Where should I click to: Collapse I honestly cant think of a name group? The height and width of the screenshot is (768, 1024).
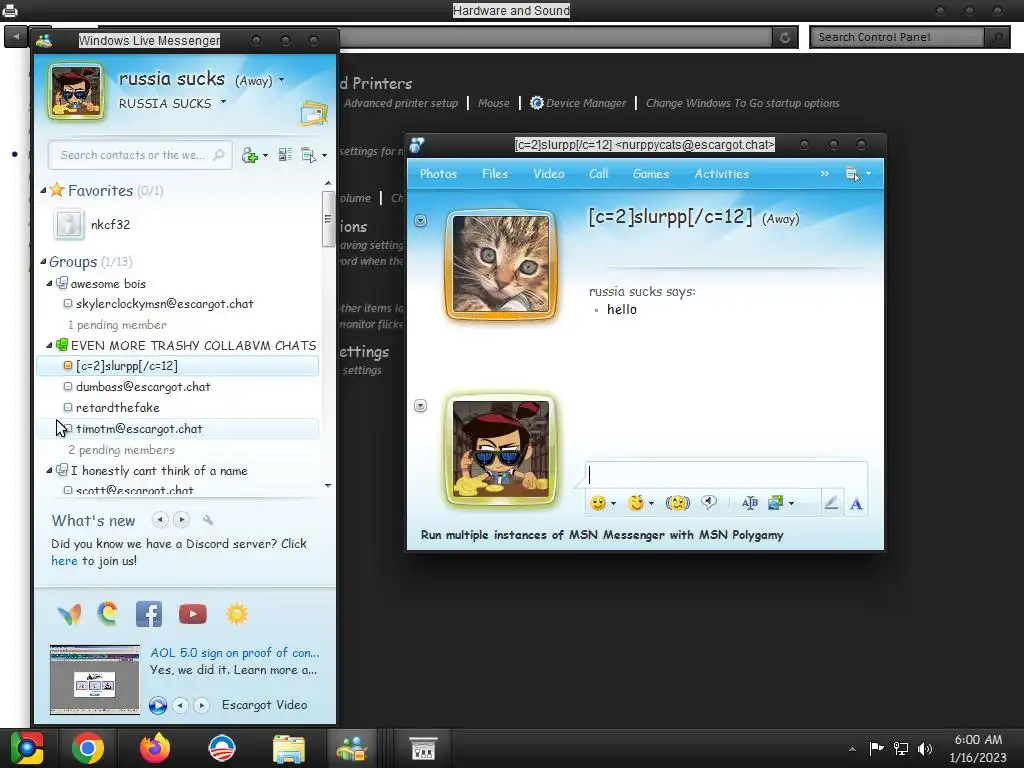pyautogui.click(x=50, y=470)
